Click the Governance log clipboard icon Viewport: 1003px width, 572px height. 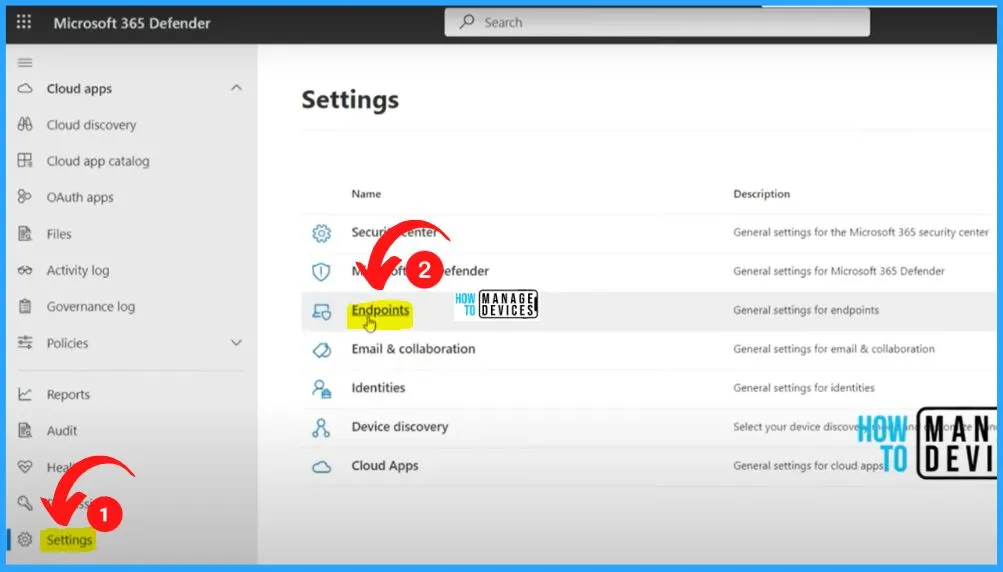pos(25,306)
